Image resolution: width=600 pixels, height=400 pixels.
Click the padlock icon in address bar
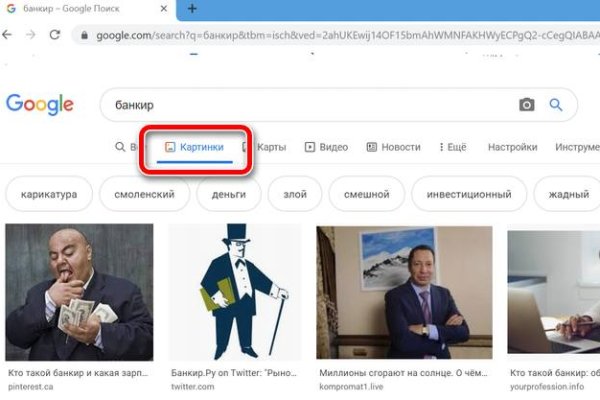(84, 35)
